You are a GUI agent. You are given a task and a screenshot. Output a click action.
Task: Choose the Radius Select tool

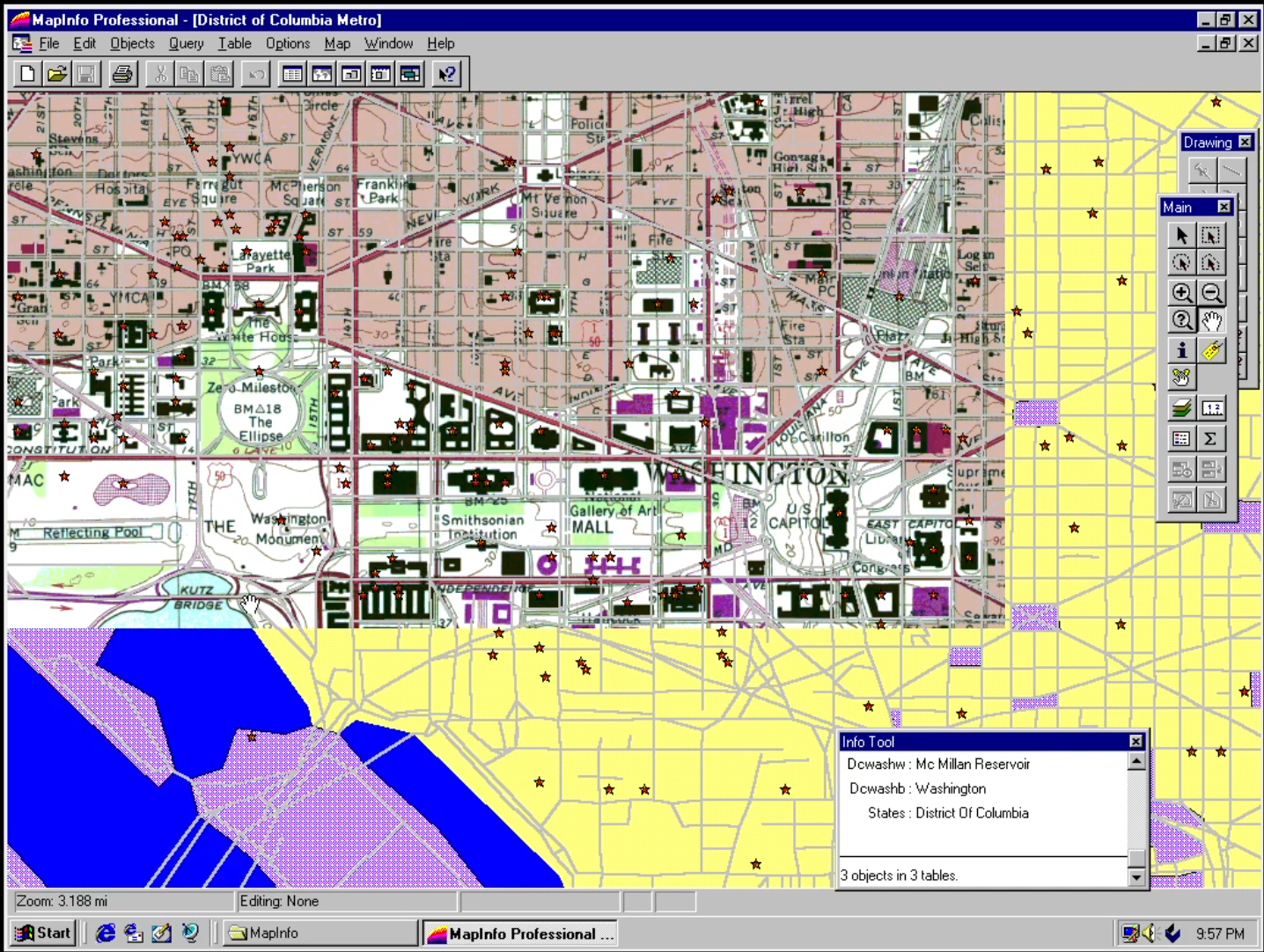pos(1181,262)
